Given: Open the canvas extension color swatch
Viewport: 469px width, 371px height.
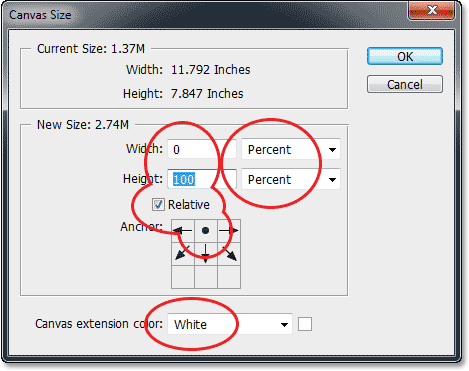Looking at the screenshot, I should (x=305, y=324).
